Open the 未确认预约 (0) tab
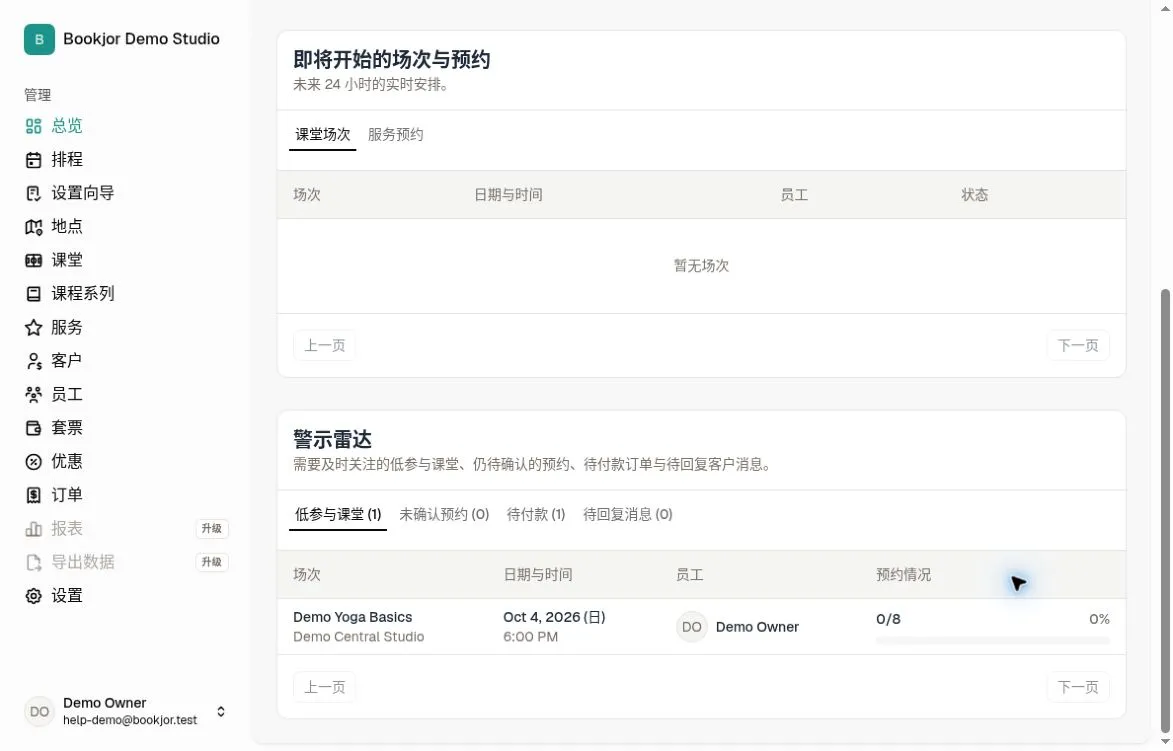The width and height of the screenshot is (1173, 751). (x=444, y=515)
